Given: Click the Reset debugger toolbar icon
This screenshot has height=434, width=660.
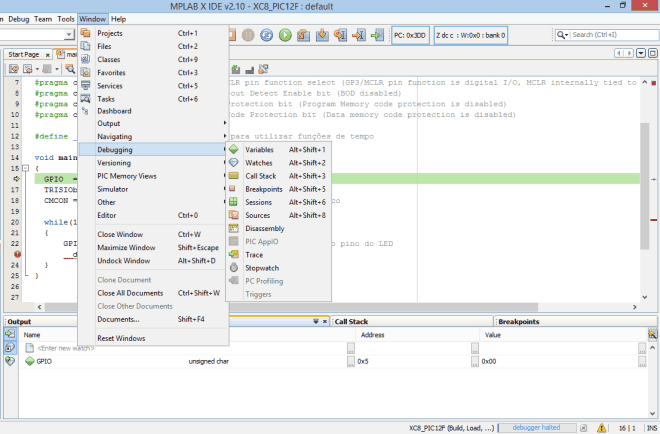Looking at the screenshot, I should [x=266, y=35].
